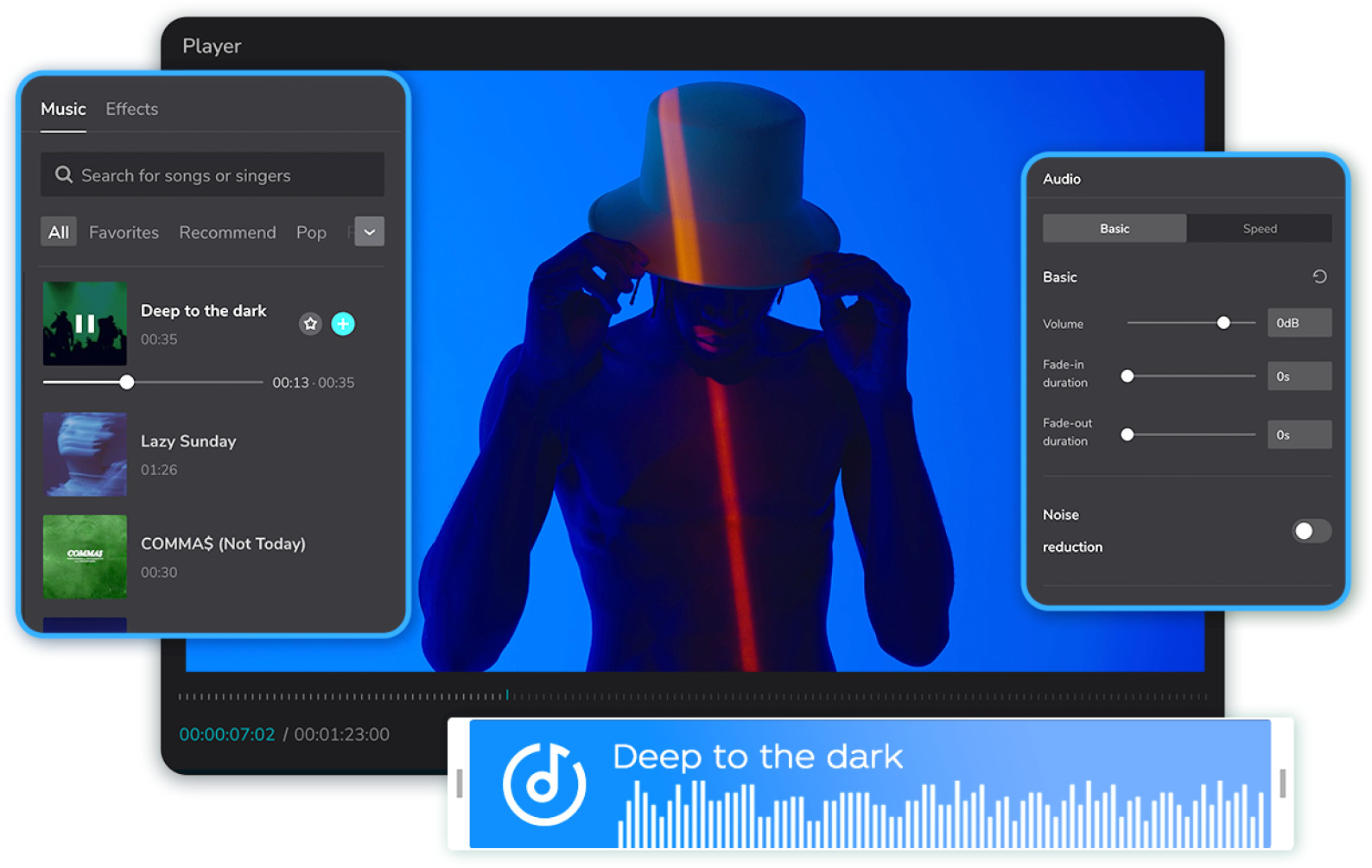
Task: Reset Basic audio settings with the reset icon
Action: click(1319, 277)
